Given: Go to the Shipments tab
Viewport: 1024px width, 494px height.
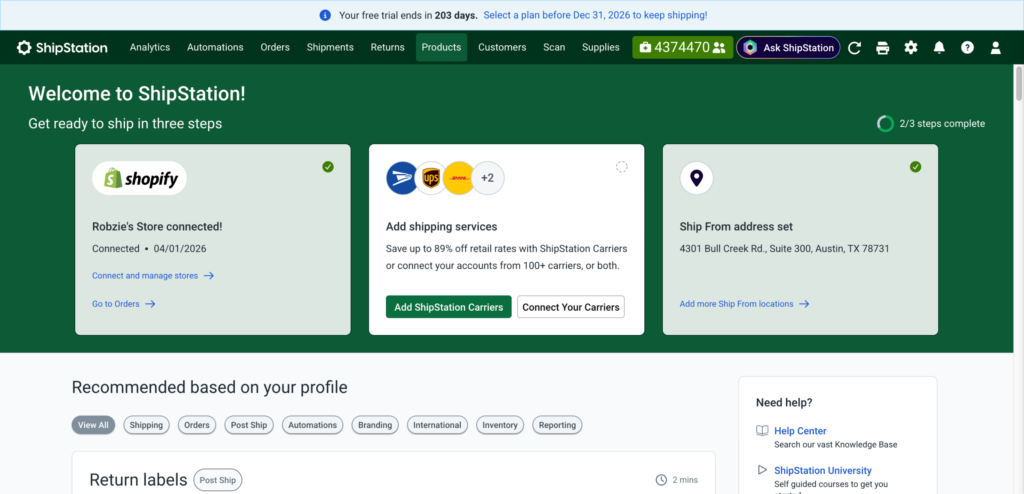Looking at the screenshot, I should point(330,48).
